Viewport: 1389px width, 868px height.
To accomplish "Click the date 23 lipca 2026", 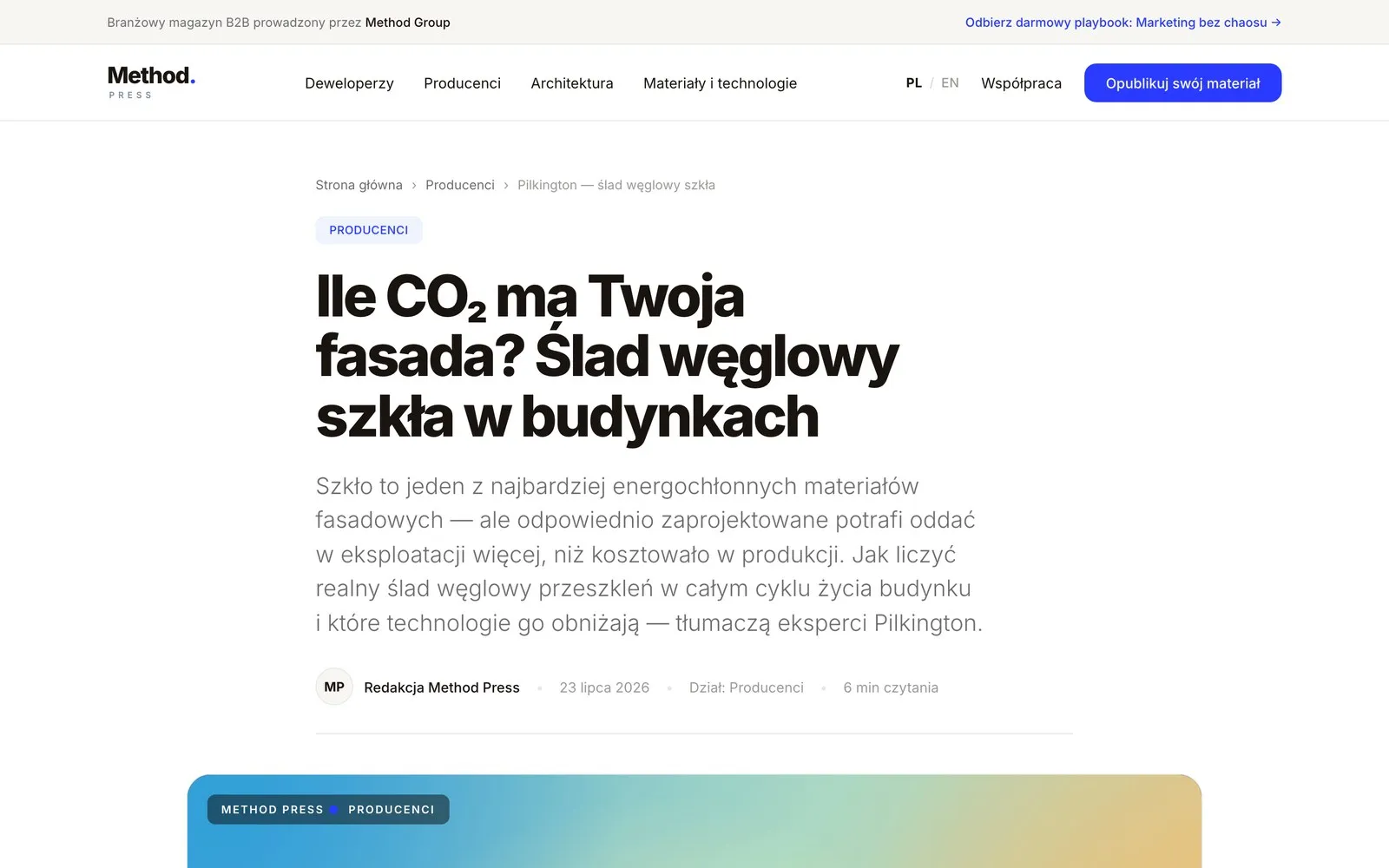I will [604, 687].
